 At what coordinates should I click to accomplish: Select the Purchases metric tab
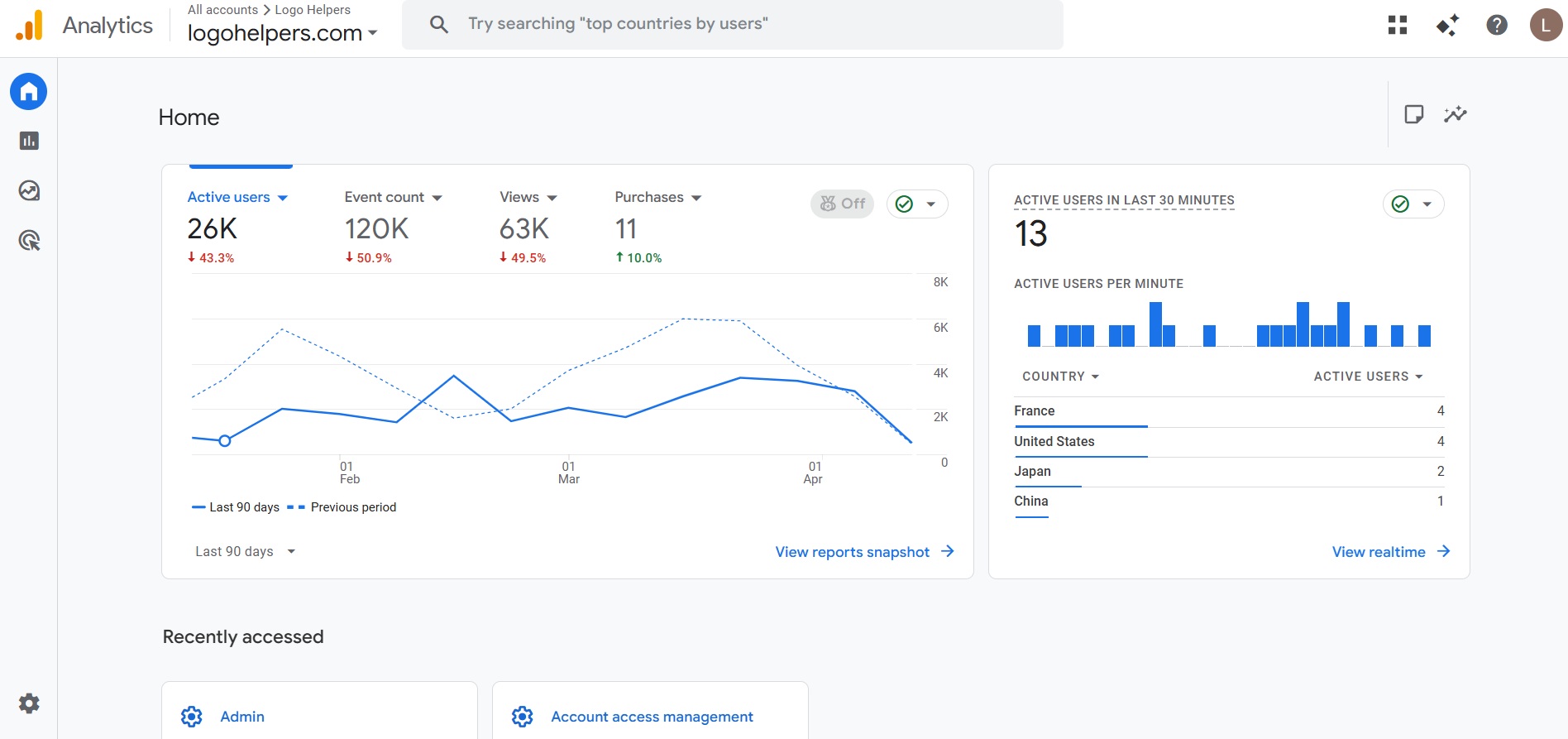(x=657, y=198)
